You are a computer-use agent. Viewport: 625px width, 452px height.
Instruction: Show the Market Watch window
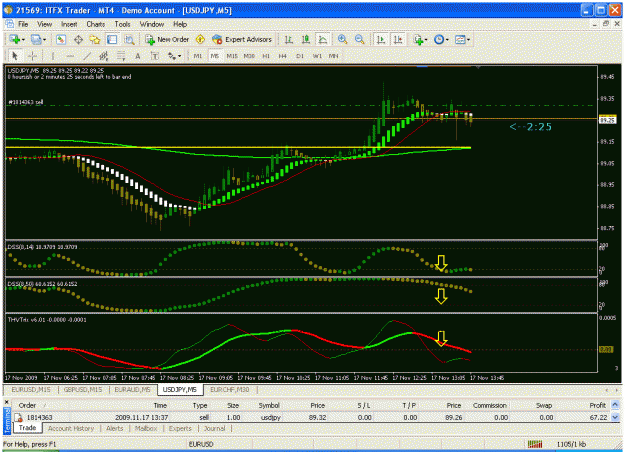click(61, 39)
